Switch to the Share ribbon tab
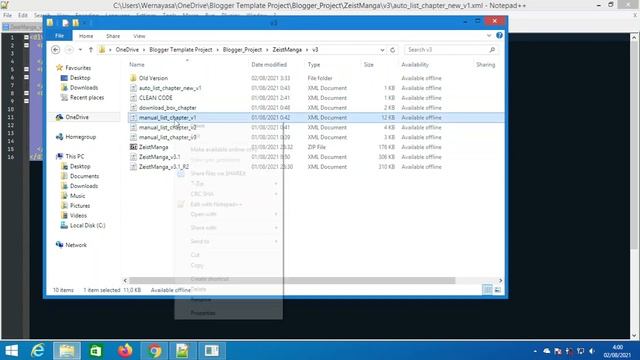 coord(113,36)
